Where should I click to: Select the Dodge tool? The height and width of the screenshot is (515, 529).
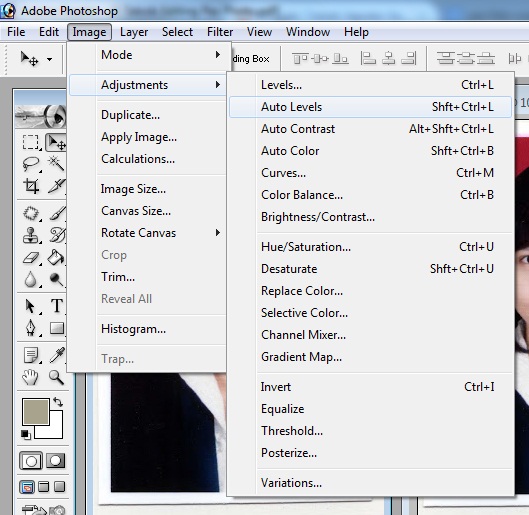(56, 279)
